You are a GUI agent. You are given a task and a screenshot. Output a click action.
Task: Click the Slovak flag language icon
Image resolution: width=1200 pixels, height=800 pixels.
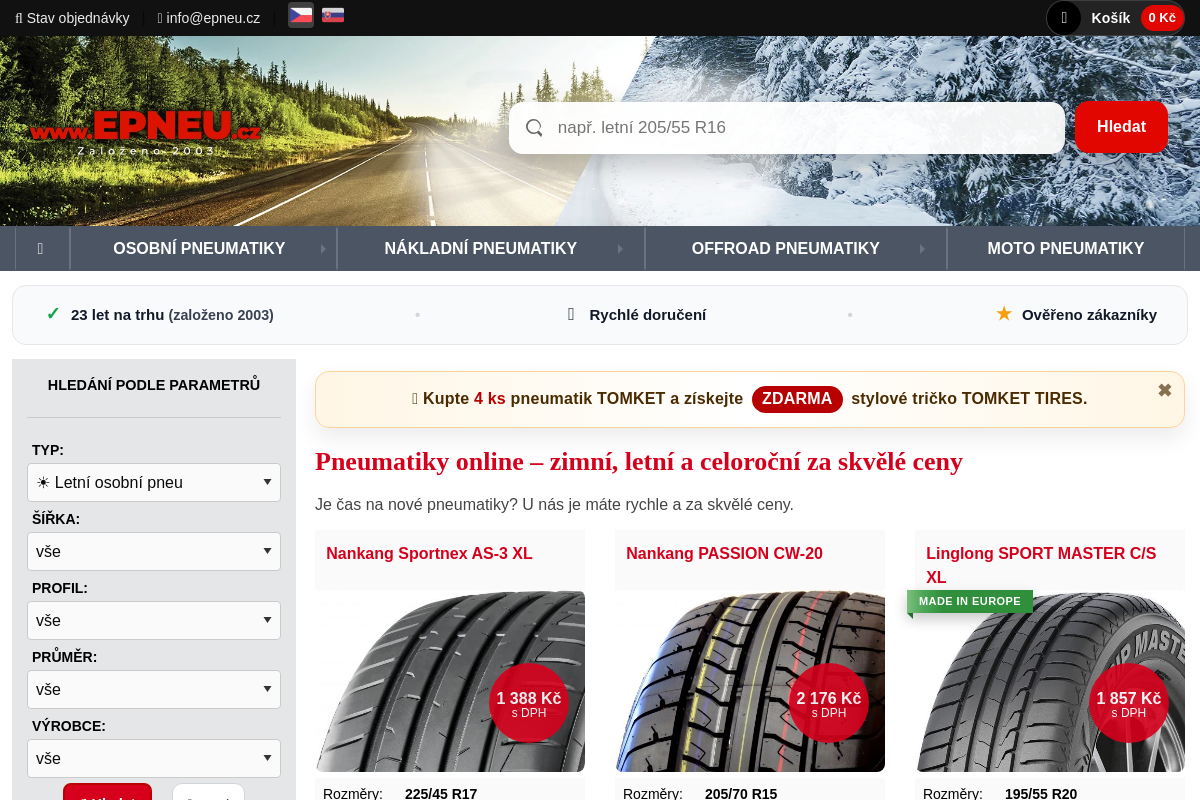333,15
